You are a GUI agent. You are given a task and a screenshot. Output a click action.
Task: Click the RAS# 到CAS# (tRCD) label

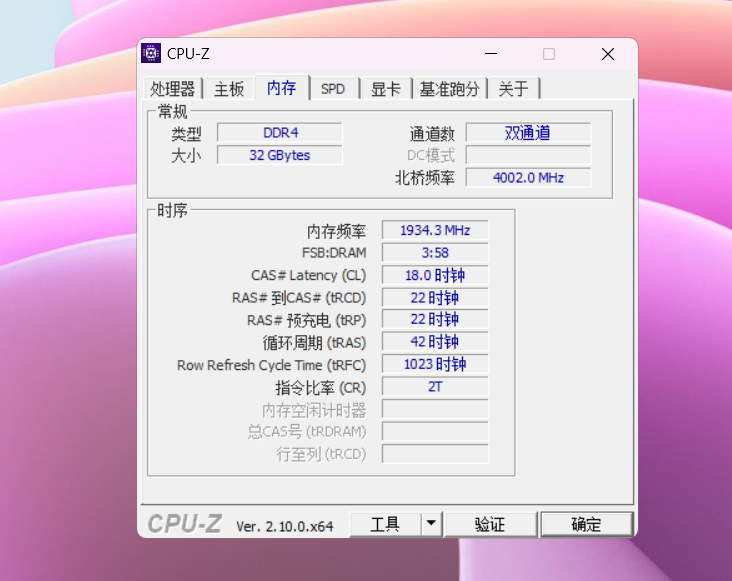tap(299, 298)
